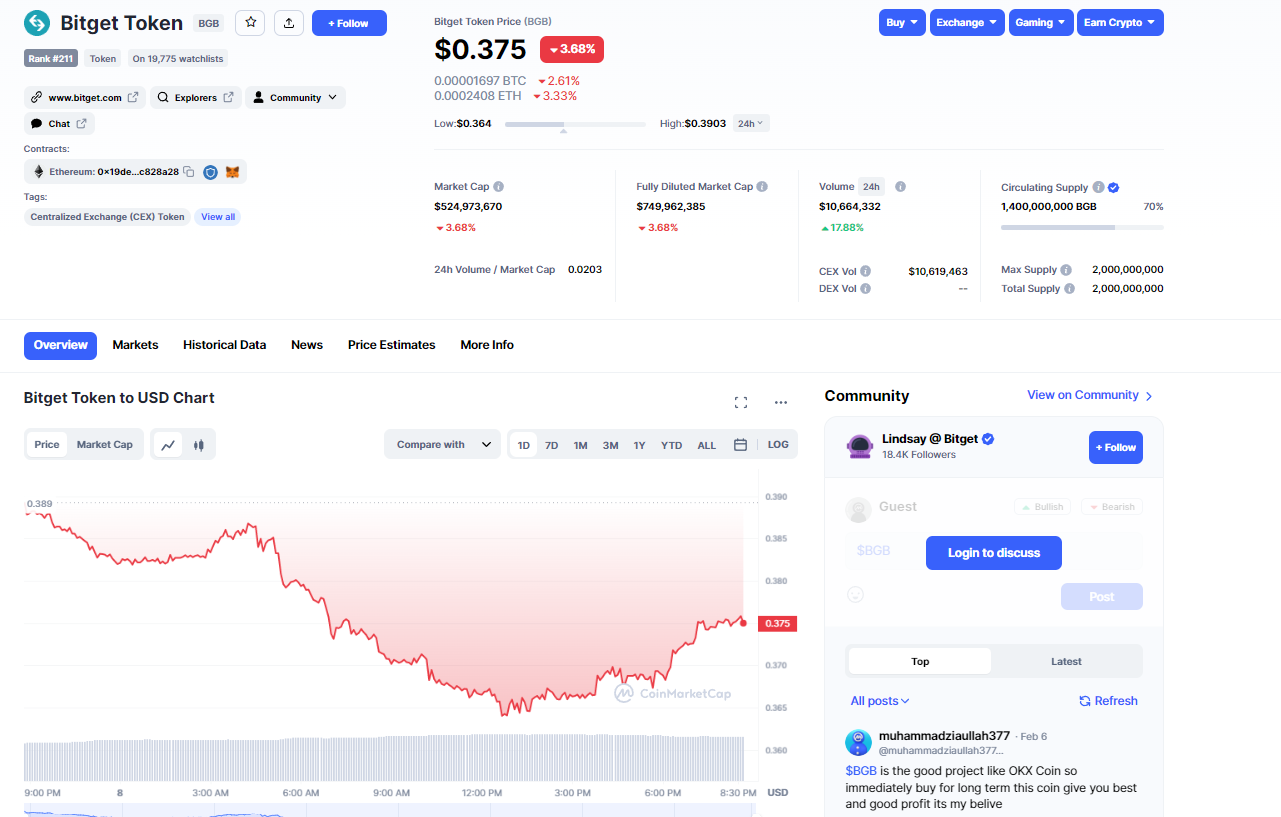Viewport: 1281px width, 817px height.
Task: Select the 7D chart time range
Action: [551, 445]
